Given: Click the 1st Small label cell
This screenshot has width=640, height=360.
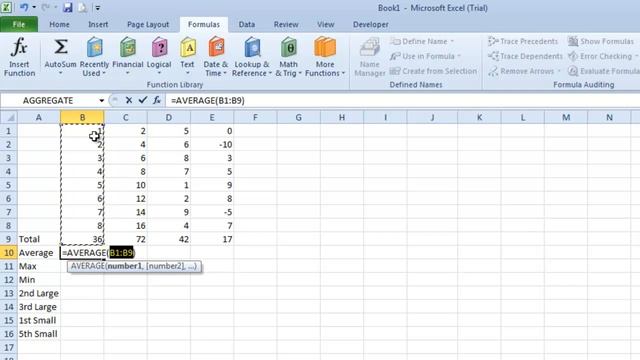Looking at the screenshot, I should 39,320.
